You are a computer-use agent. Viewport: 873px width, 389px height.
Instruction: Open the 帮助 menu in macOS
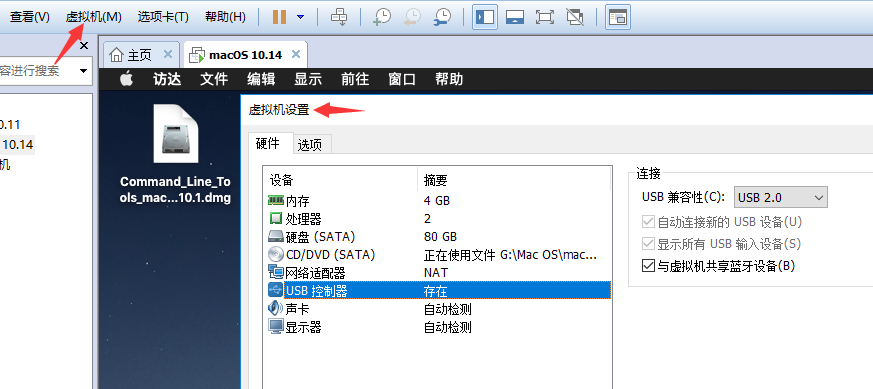point(449,80)
